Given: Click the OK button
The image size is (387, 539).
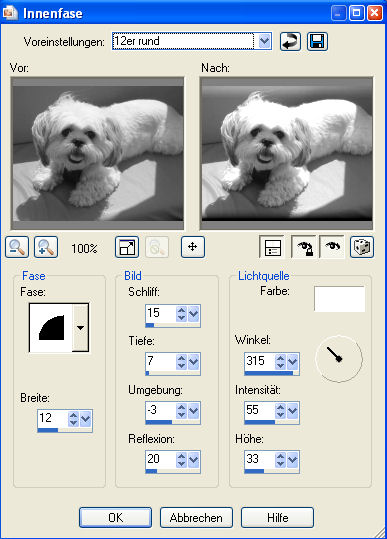Looking at the screenshot, I should pyautogui.click(x=115, y=517).
